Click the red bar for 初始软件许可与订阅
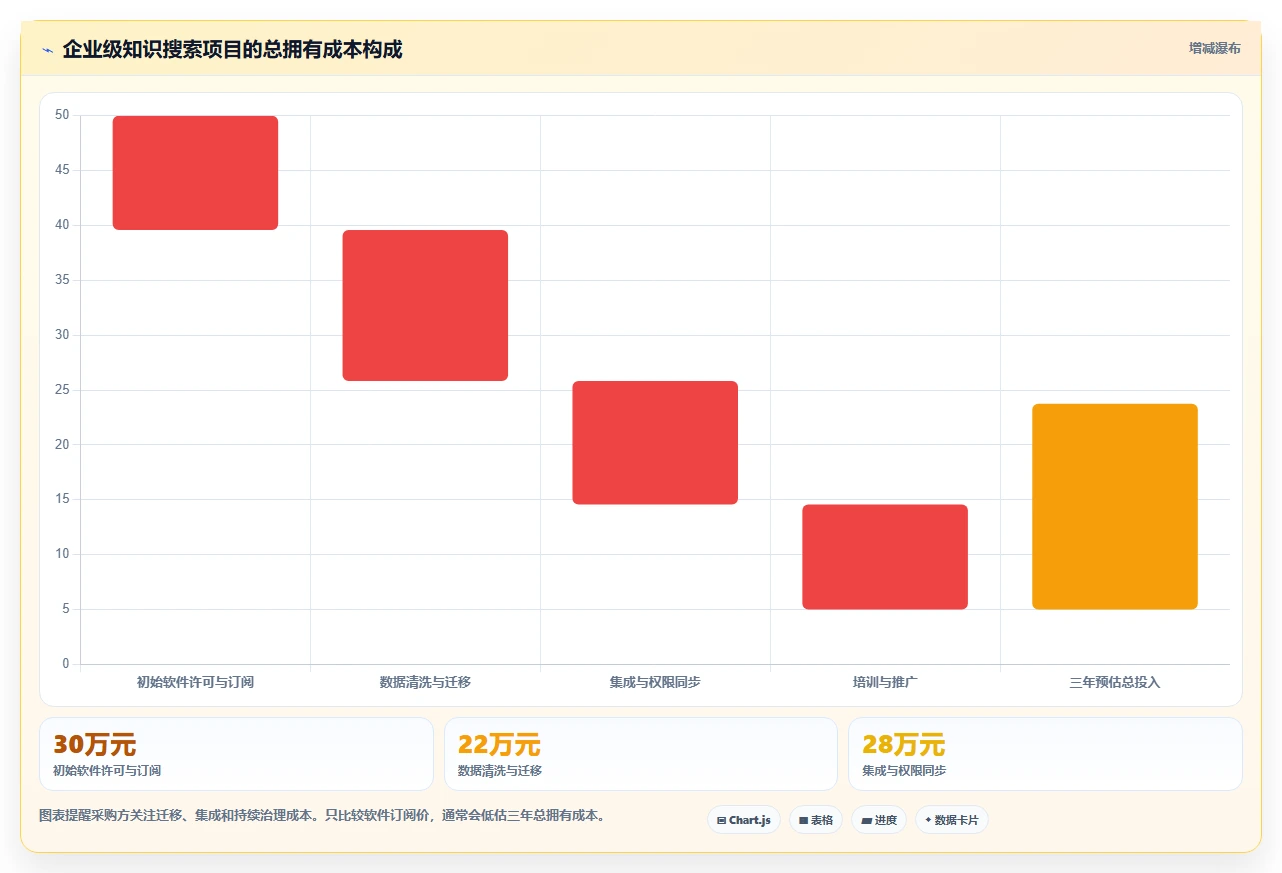Screen dimensions: 1282x873 coord(195,173)
